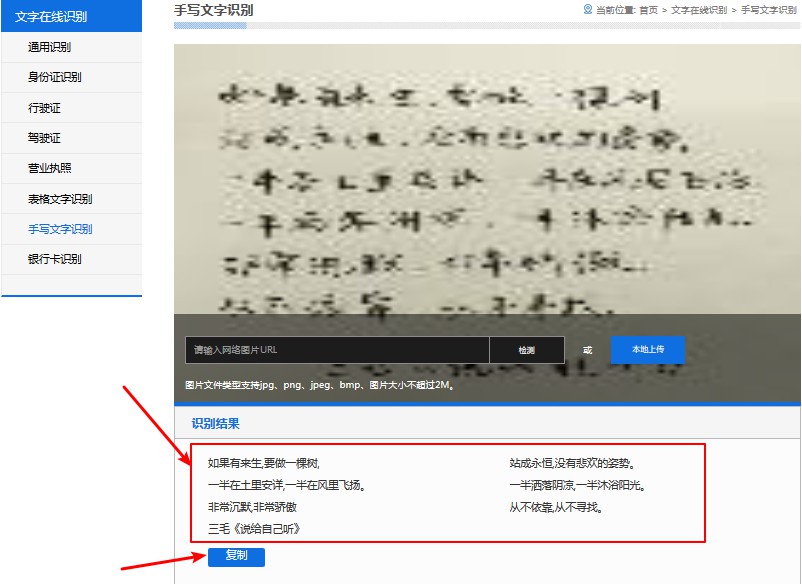This screenshot has height=584, width=802.
Task: Choose 驾驶证 from sidebar
Action: (x=44, y=138)
